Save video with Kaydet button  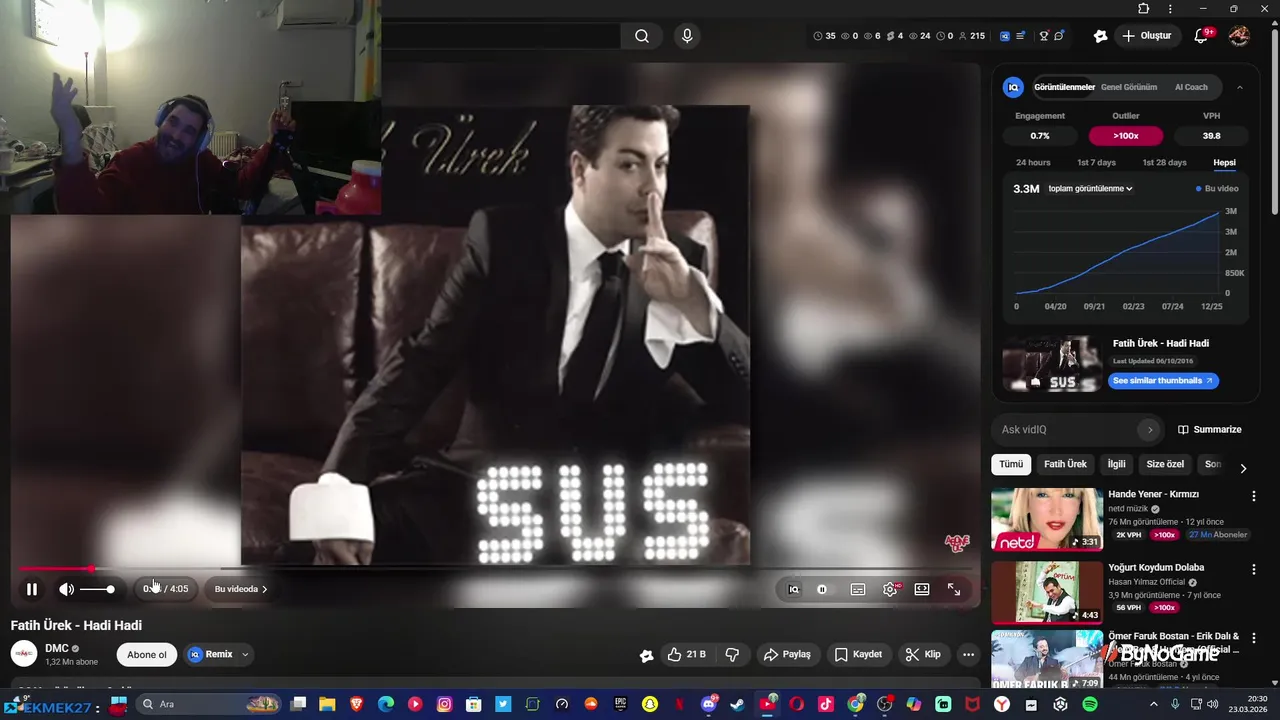(x=858, y=654)
